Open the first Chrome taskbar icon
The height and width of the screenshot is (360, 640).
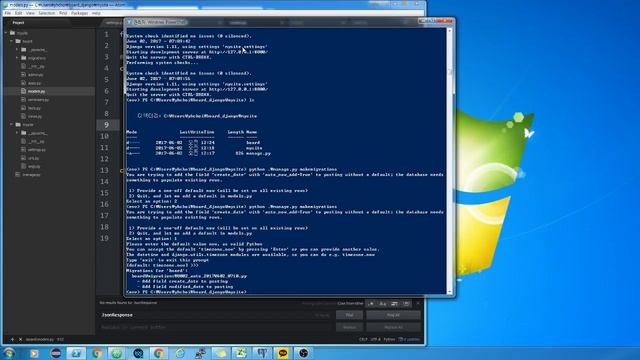pyautogui.click(x=97, y=353)
